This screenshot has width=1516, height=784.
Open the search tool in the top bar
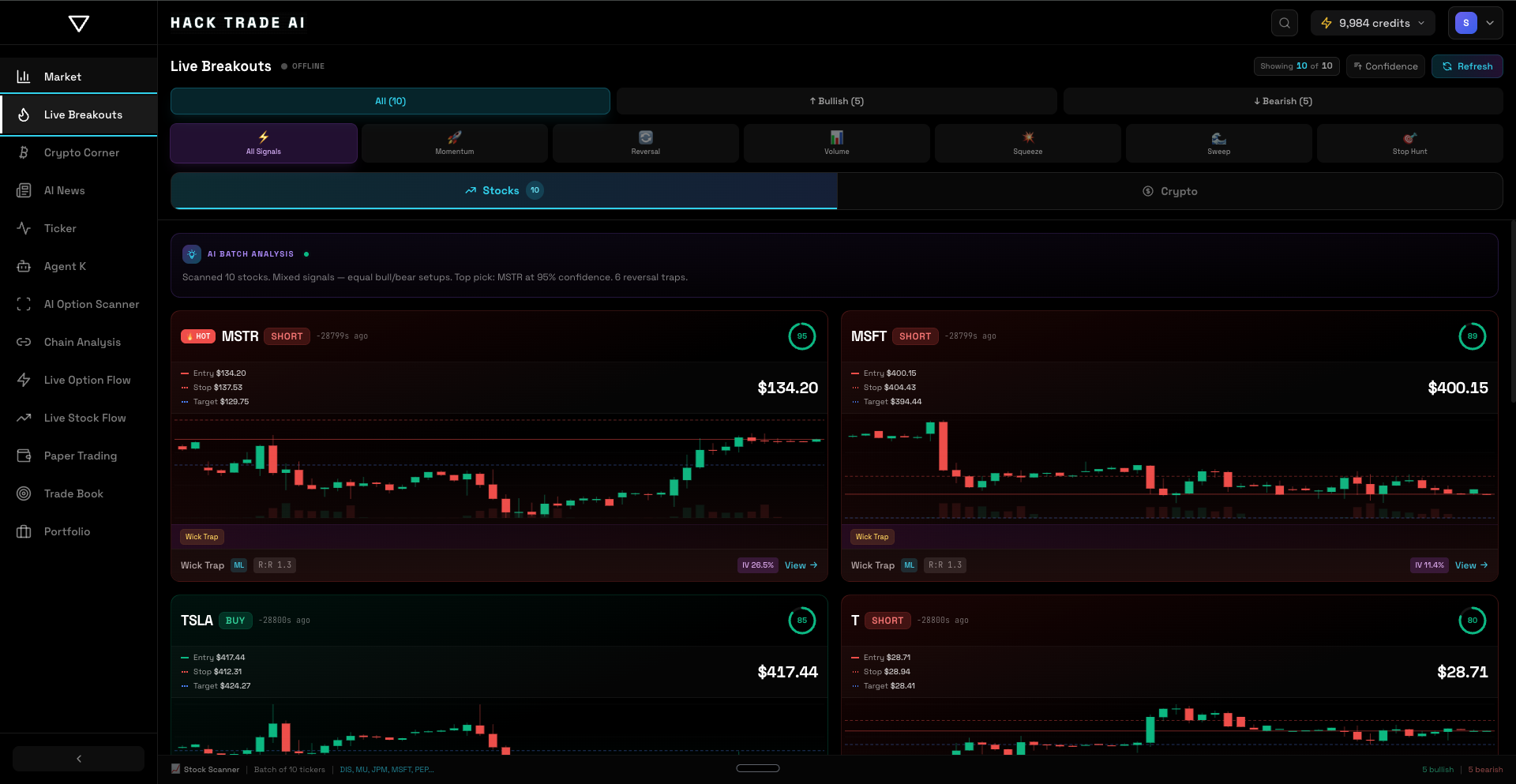click(1284, 23)
